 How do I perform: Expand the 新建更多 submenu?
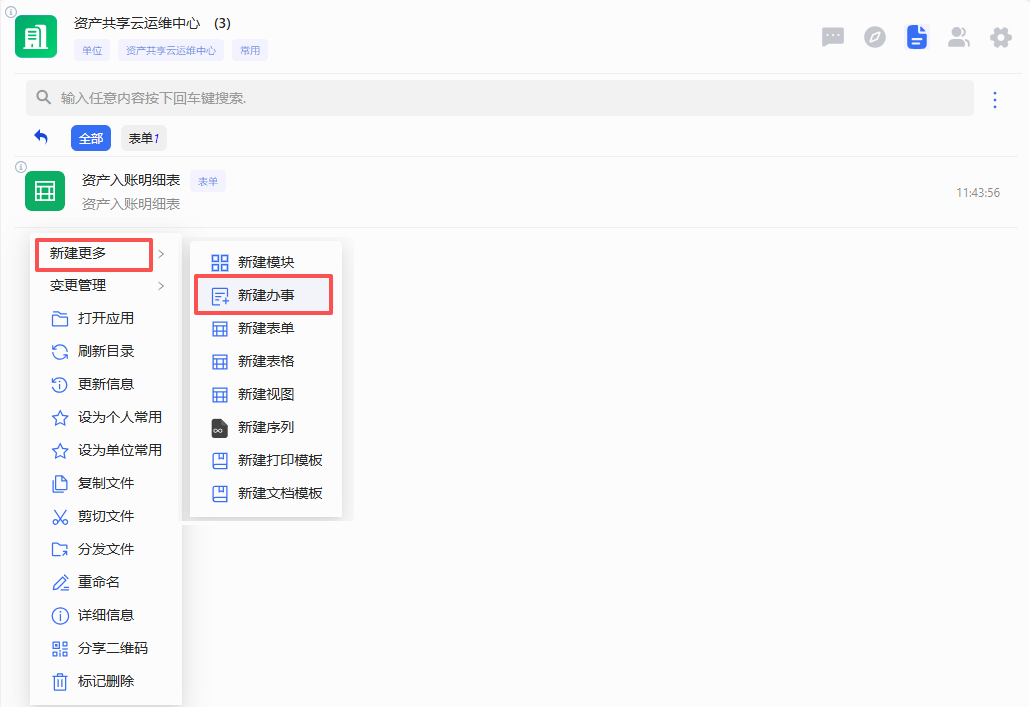pyautogui.click(x=93, y=254)
